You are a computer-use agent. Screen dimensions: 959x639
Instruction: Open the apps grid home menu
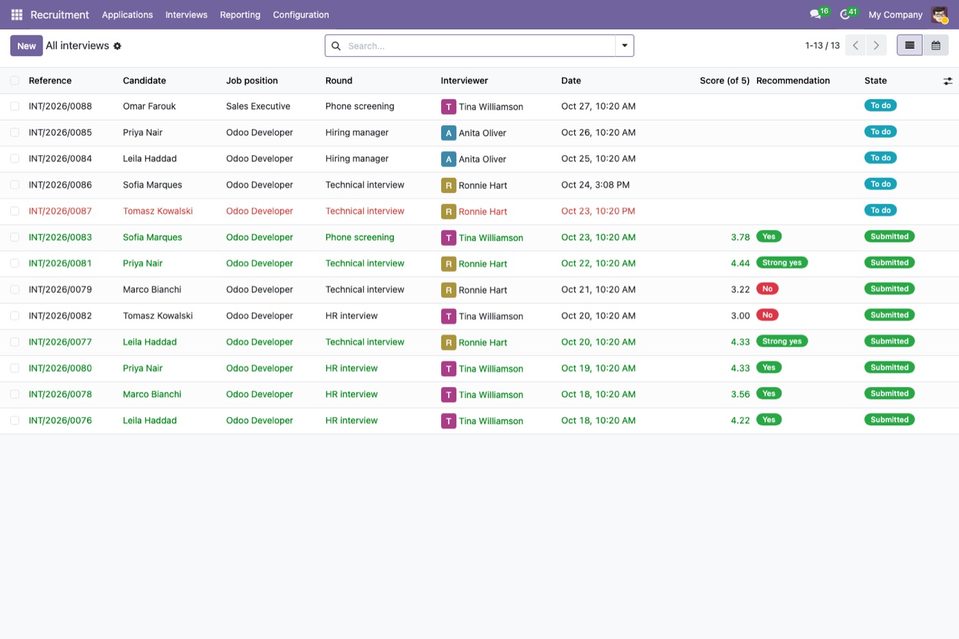(x=17, y=15)
